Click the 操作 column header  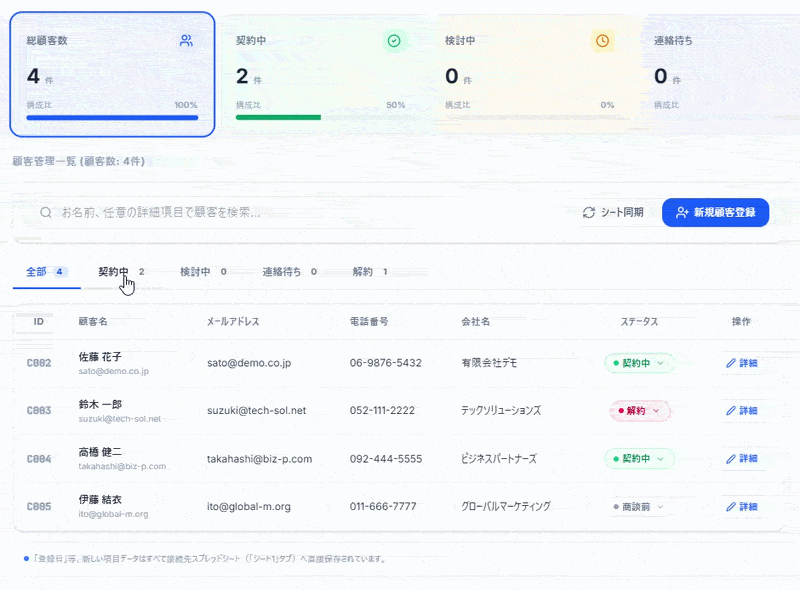[741, 322]
